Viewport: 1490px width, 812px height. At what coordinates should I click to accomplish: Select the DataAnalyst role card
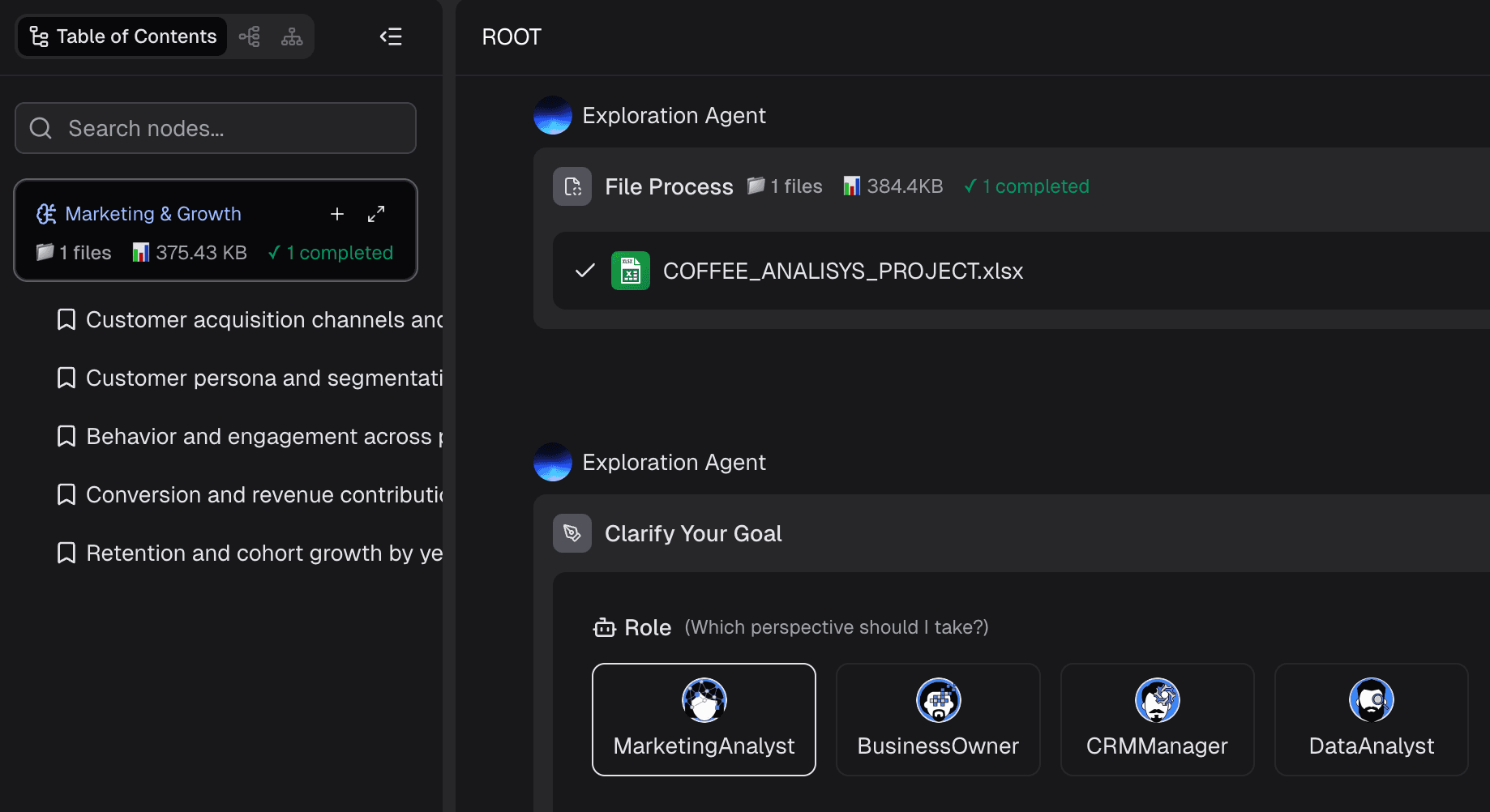click(1372, 720)
